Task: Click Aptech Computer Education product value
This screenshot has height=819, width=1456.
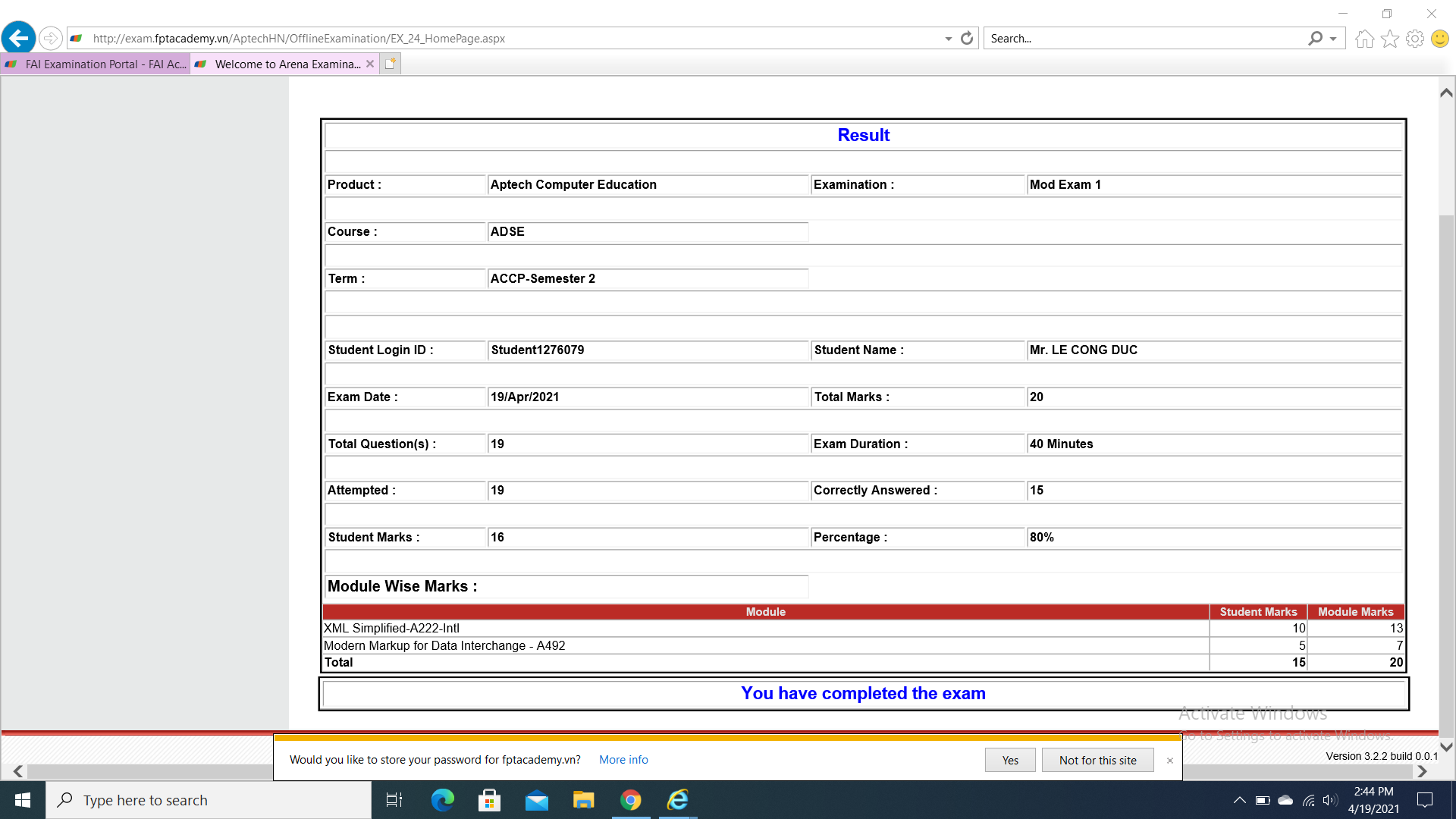Action: 573,185
